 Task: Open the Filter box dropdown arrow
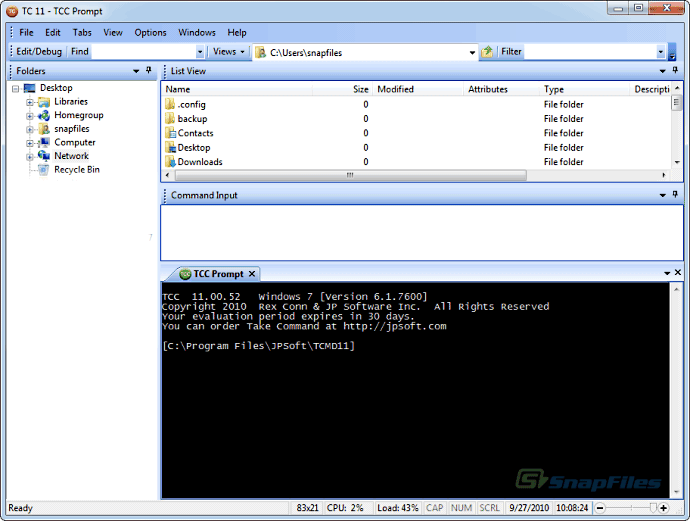(661, 52)
